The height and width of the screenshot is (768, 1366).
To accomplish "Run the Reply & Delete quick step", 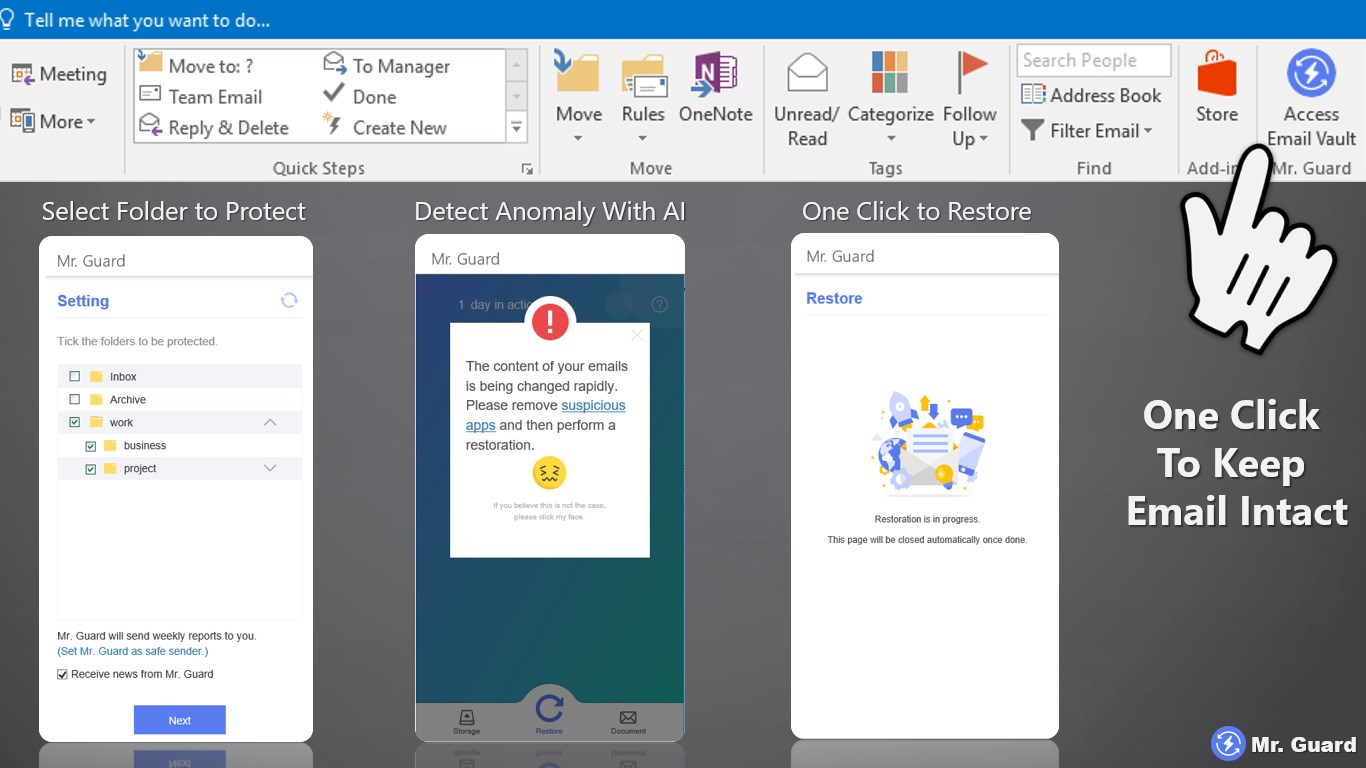I will coord(214,127).
